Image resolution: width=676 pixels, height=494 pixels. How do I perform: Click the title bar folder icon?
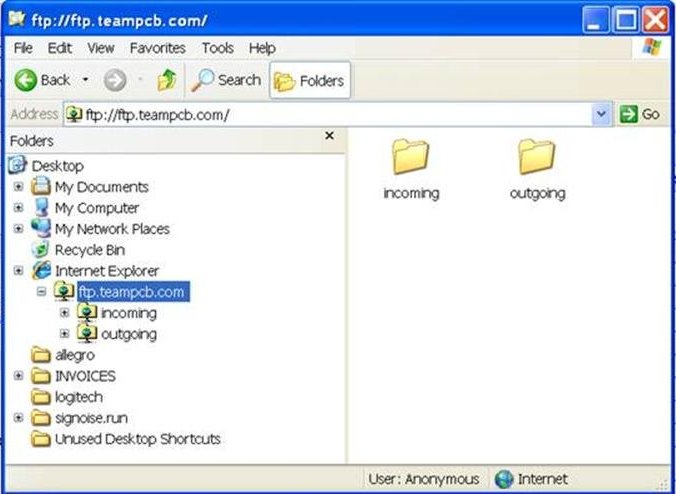point(16,19)
